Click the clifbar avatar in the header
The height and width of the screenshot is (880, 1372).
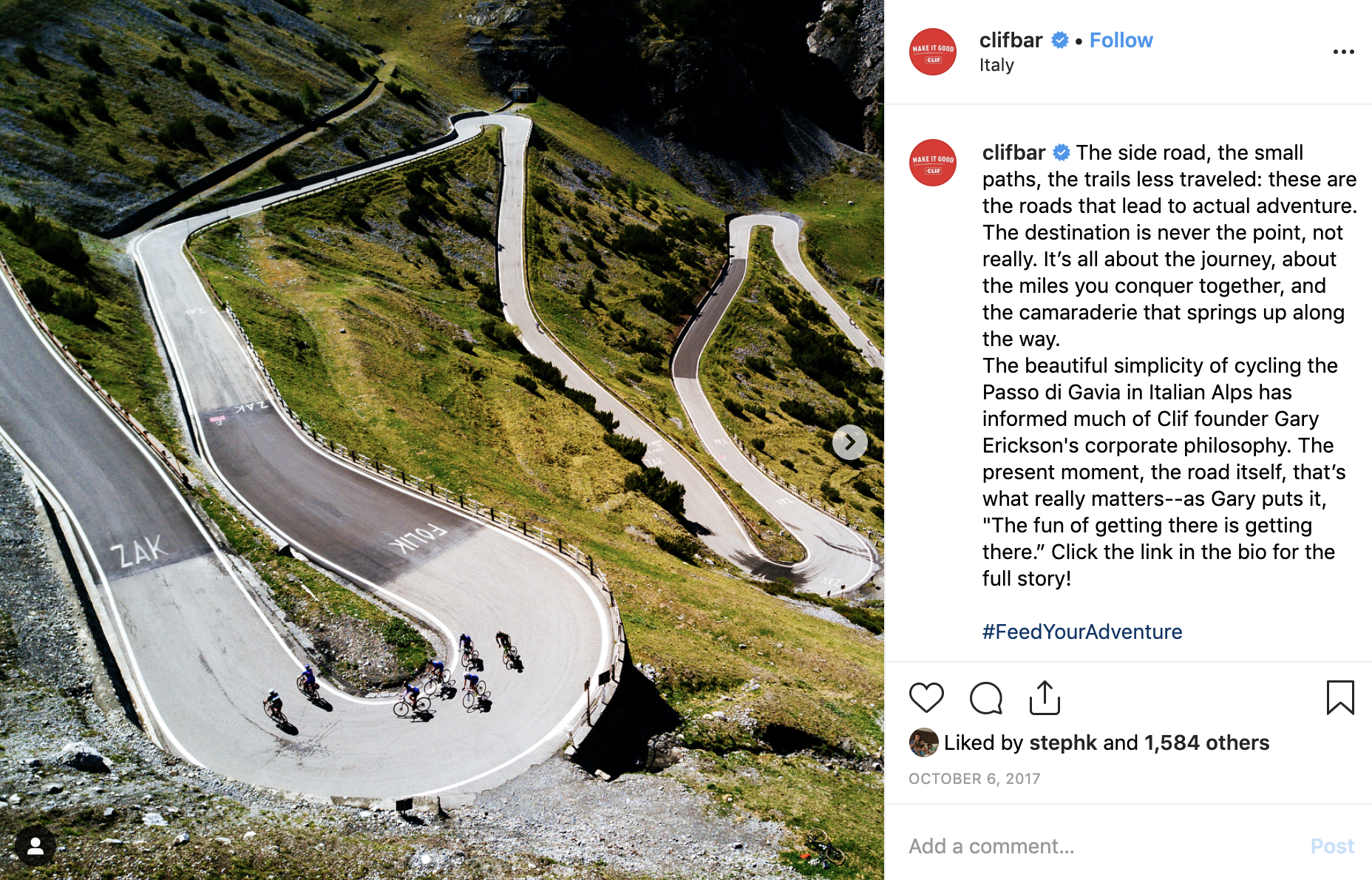[x=933, y=52]
